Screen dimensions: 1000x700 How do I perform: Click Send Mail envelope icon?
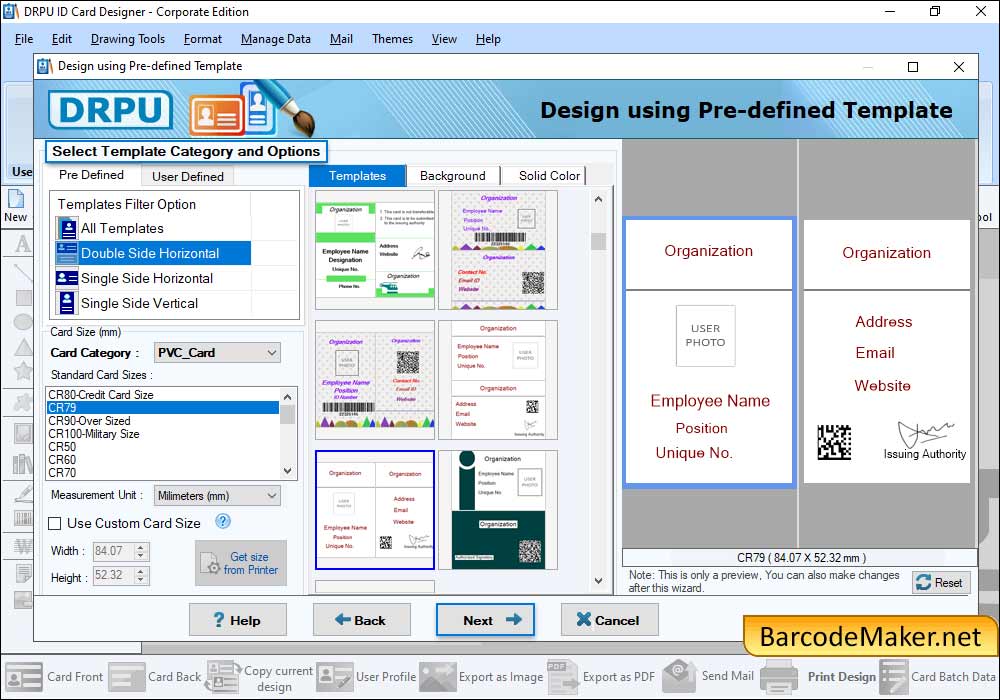point(680,676)
